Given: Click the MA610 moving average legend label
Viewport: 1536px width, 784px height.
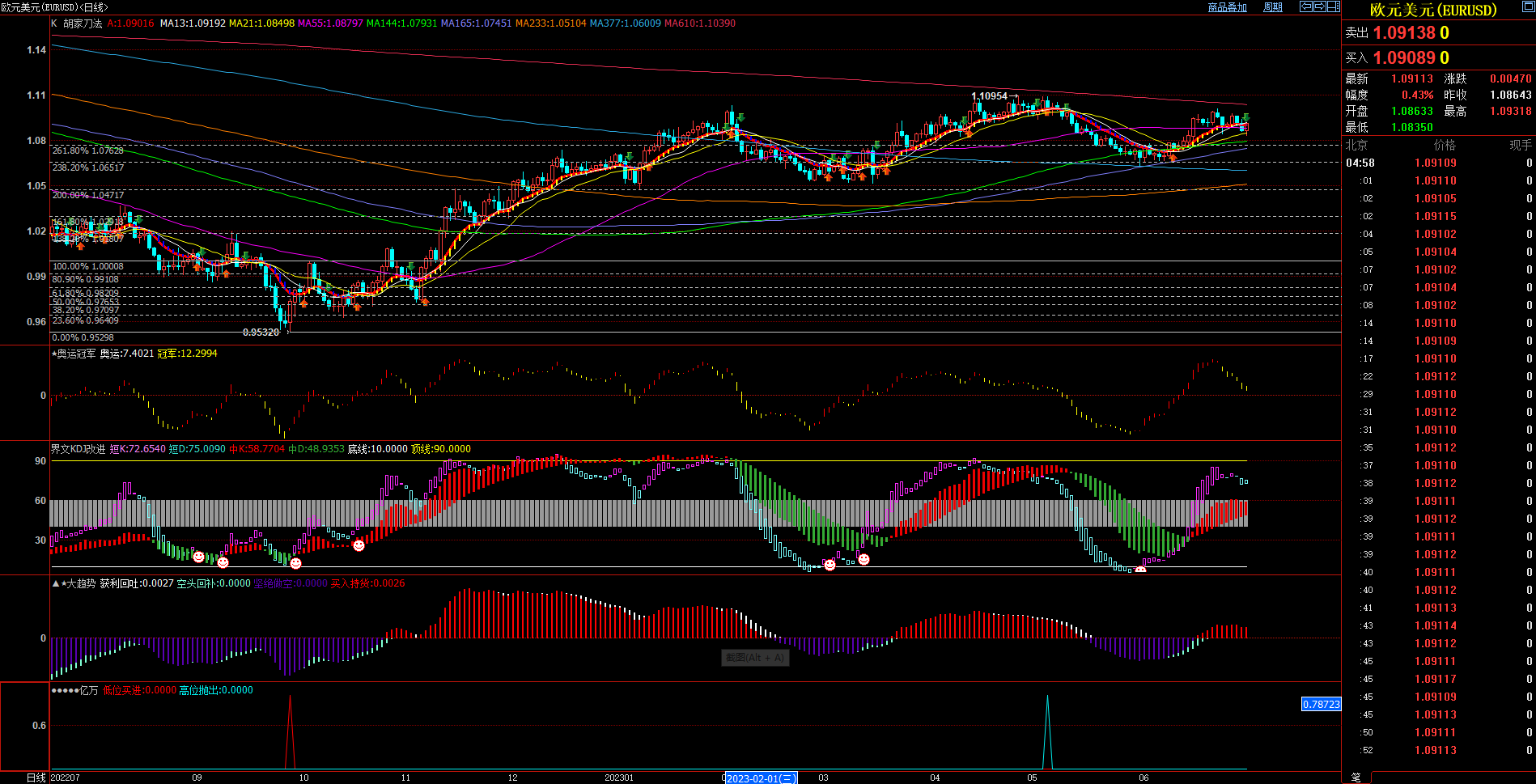Looking at the screenshot, I should pyautogui.click(x=699, y=23).
